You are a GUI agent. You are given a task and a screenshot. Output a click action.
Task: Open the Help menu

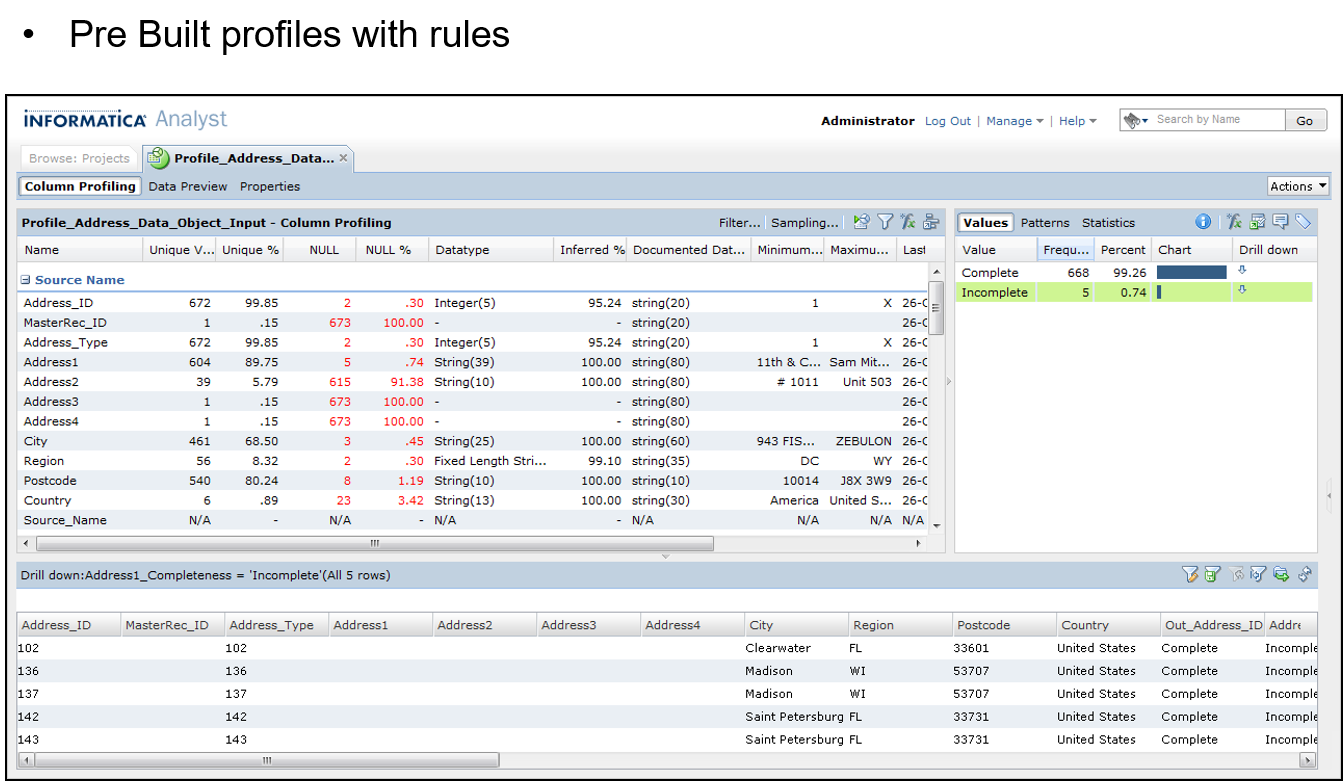[x=1078, y=121]
